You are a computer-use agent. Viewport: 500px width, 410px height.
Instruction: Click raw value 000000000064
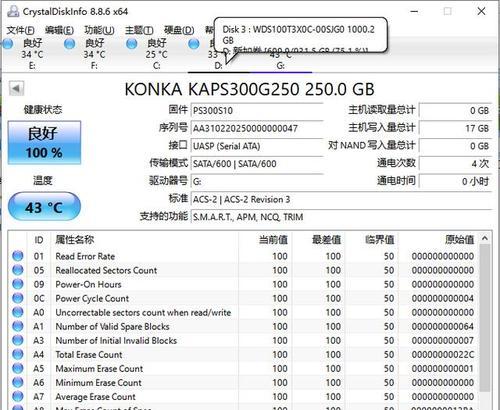(x=443, y=326)
